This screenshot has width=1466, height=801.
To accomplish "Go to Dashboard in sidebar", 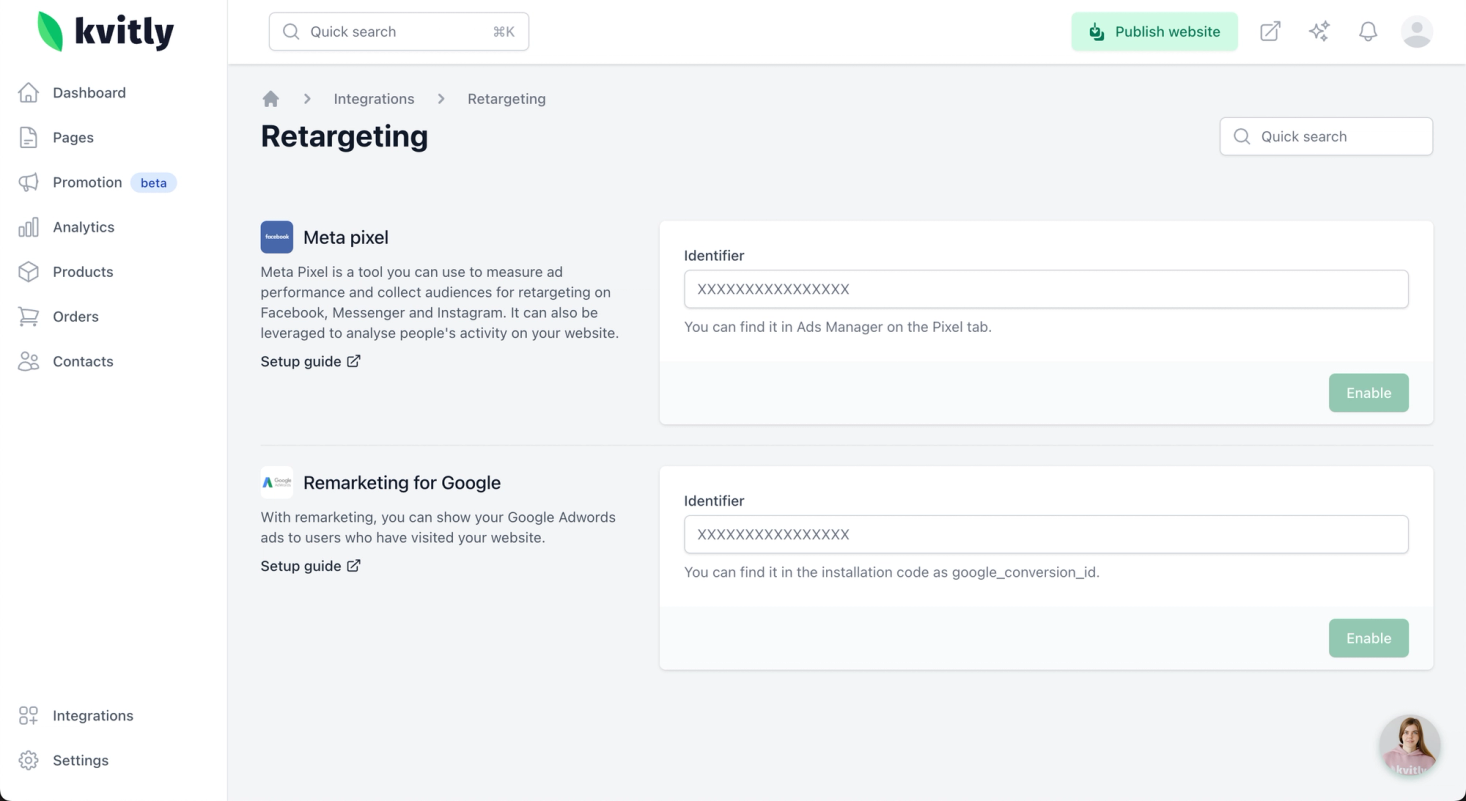I will 89,93.
